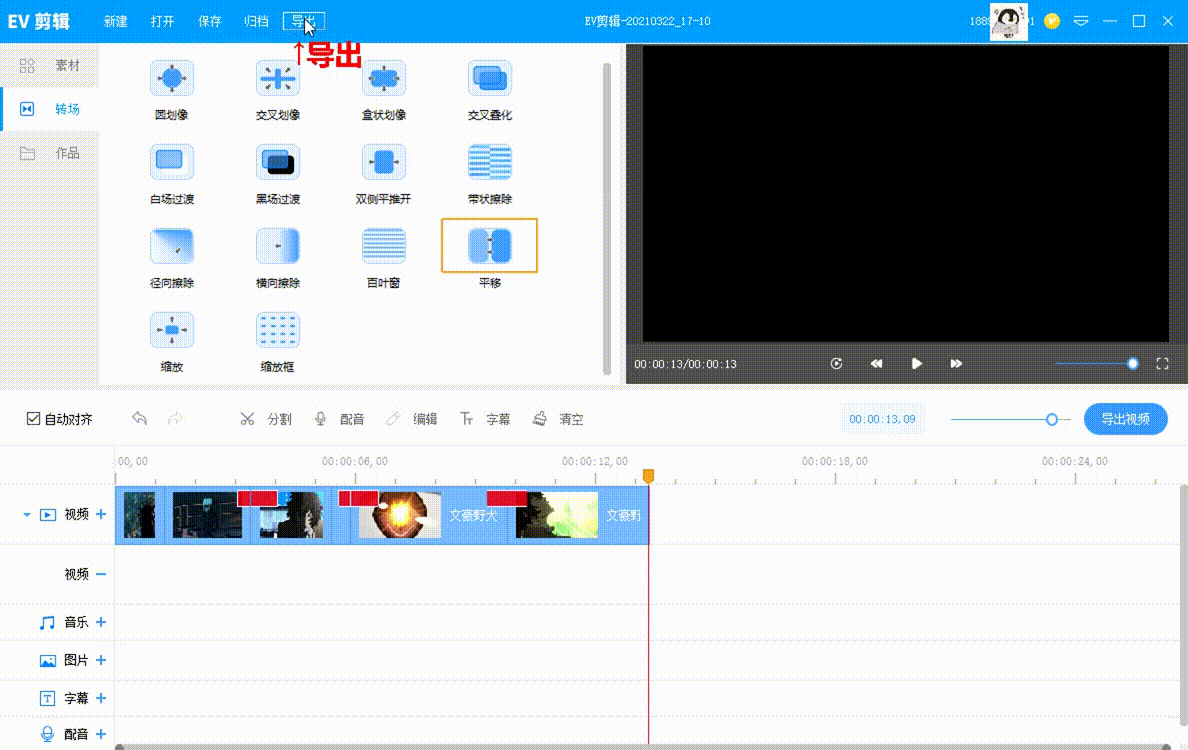Click the redo arrow icon
The height and width of the screenshot is (750, 1188).
click(175, 418)
